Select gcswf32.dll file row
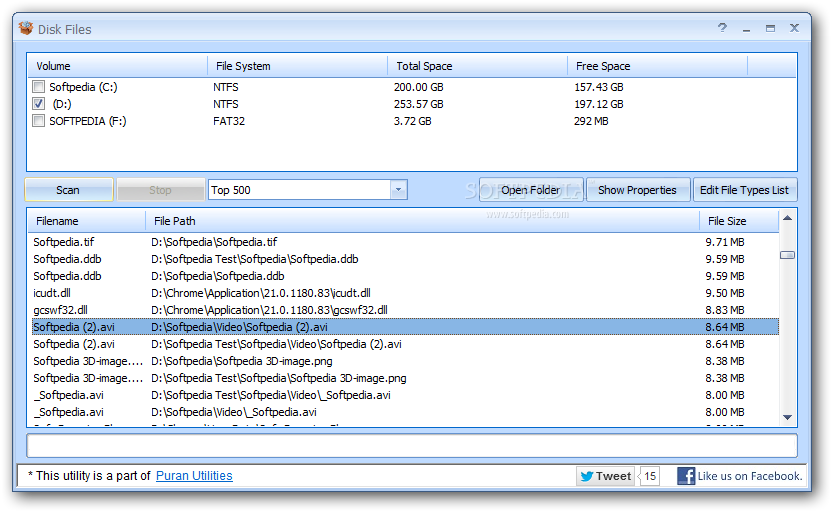 pyautogui.click(x=403, y=310)
